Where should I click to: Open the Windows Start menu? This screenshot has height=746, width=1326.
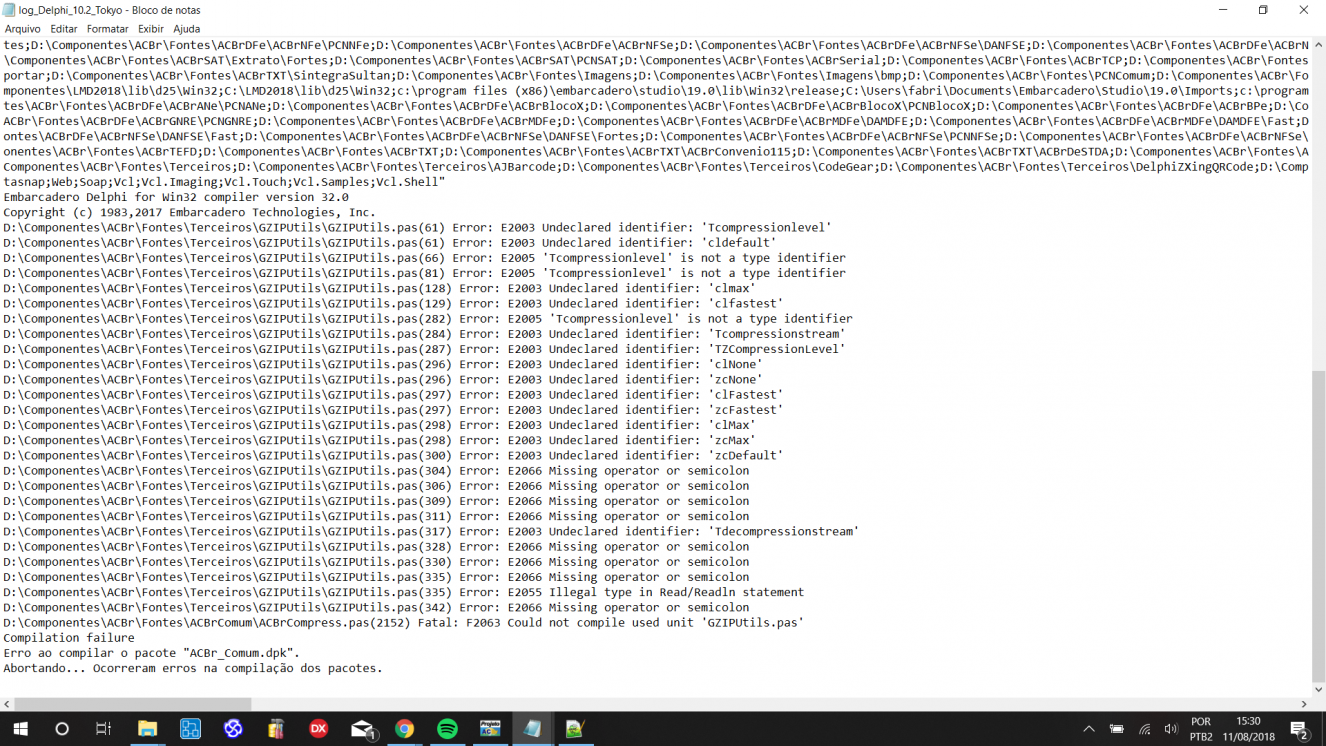pos(20,729)
